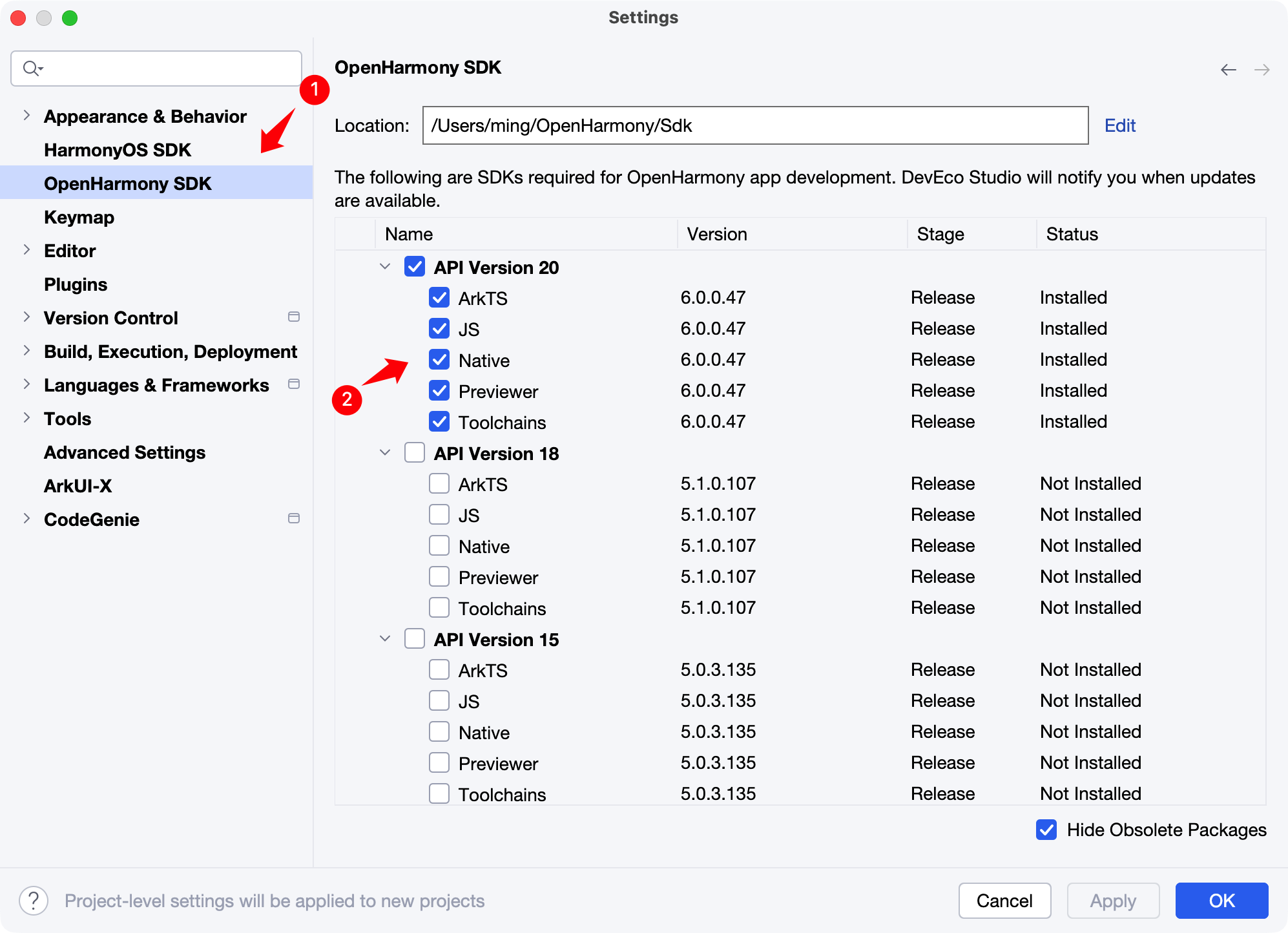Expand the Tools settings section
The width and height of the screenshot is (1288, 933).
26,418
